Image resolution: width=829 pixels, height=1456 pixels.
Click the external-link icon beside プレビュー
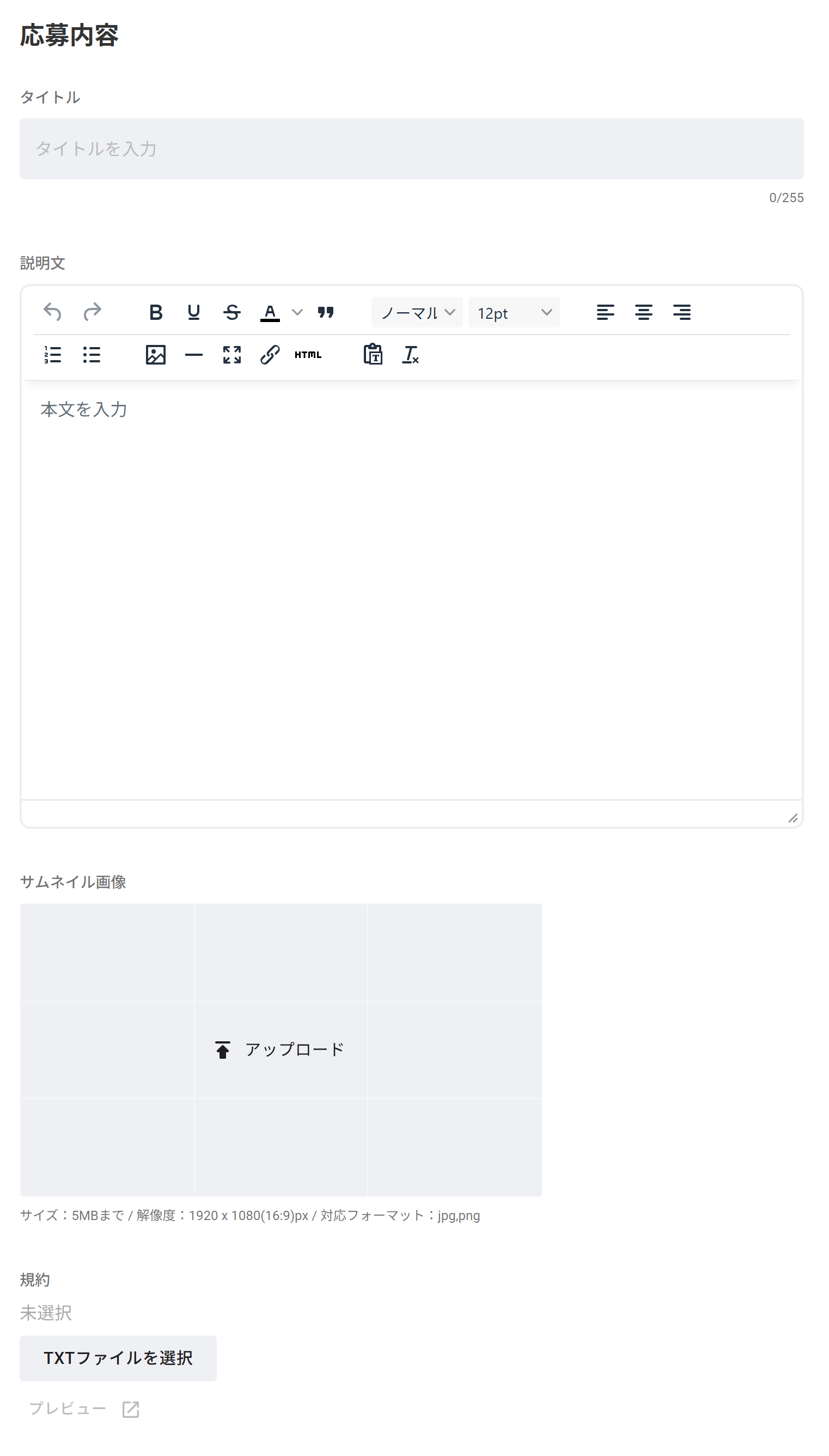[x=131, y=1410]
